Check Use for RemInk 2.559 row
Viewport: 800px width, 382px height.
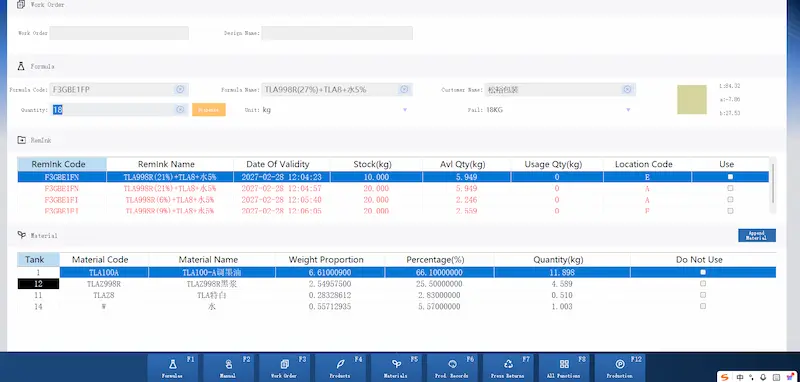[x=730, y=211]
